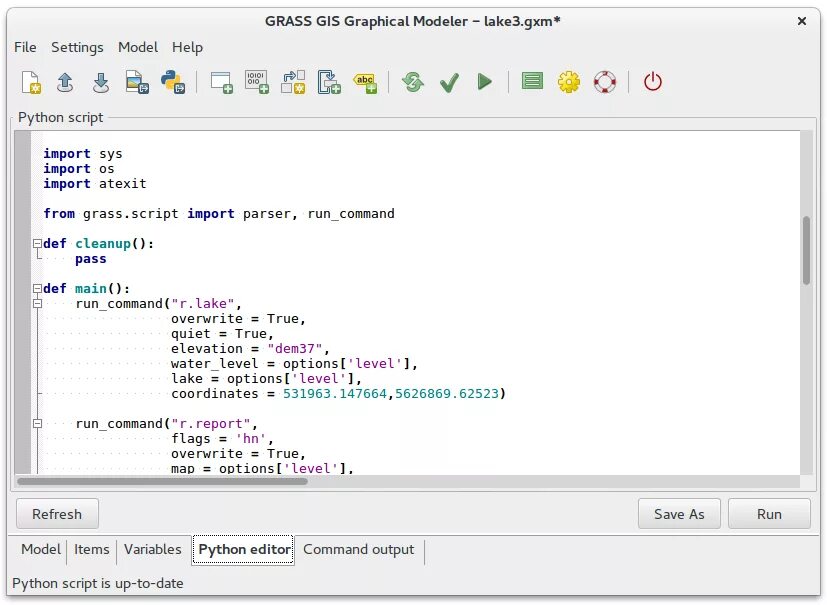Open the Model menu

click(x=138, y=47)
